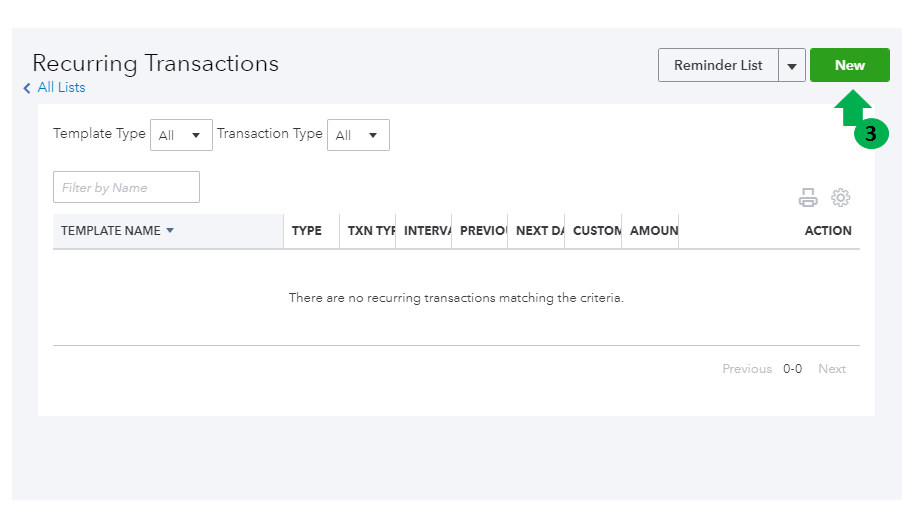
Task: Open the Reminder List button
Action: (x=717, y=65)
